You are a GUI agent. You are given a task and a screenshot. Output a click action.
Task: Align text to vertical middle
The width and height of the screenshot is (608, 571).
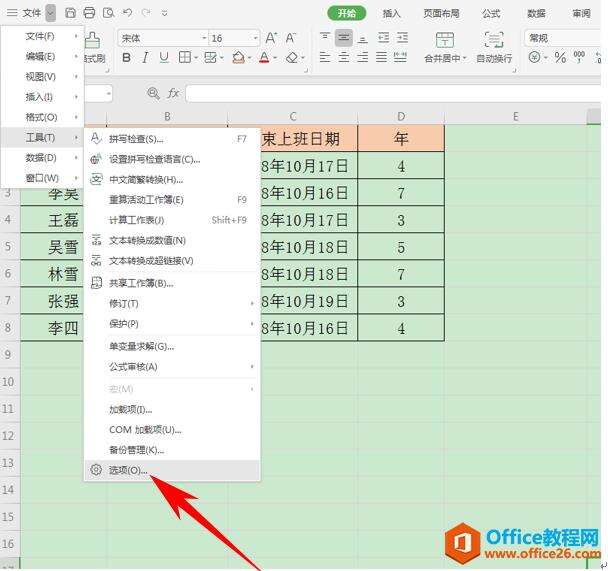click(344, 38)
